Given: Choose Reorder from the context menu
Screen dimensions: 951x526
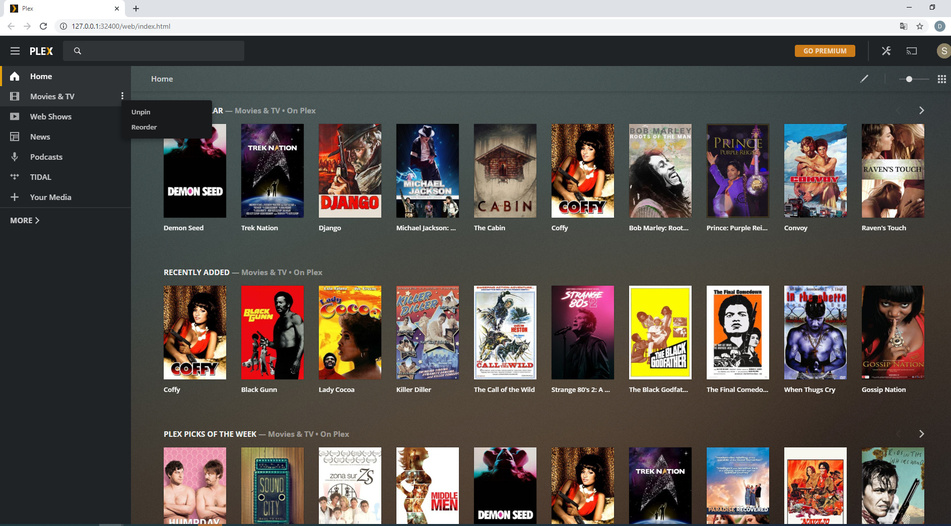Looking at the screenshot, I should (x=144, y=127).
